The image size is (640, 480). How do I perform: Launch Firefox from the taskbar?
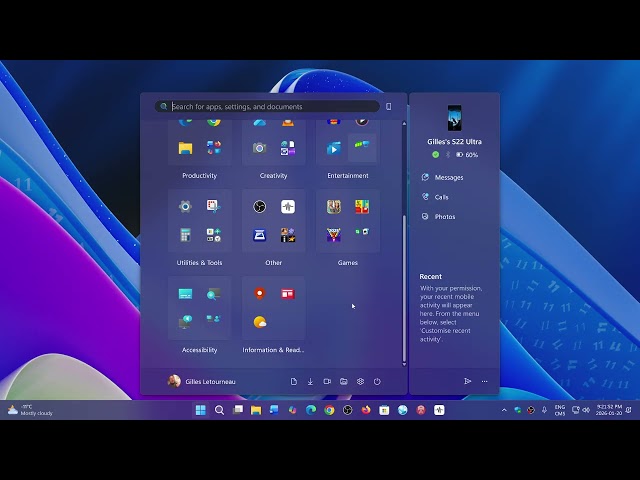click(366, 410)
